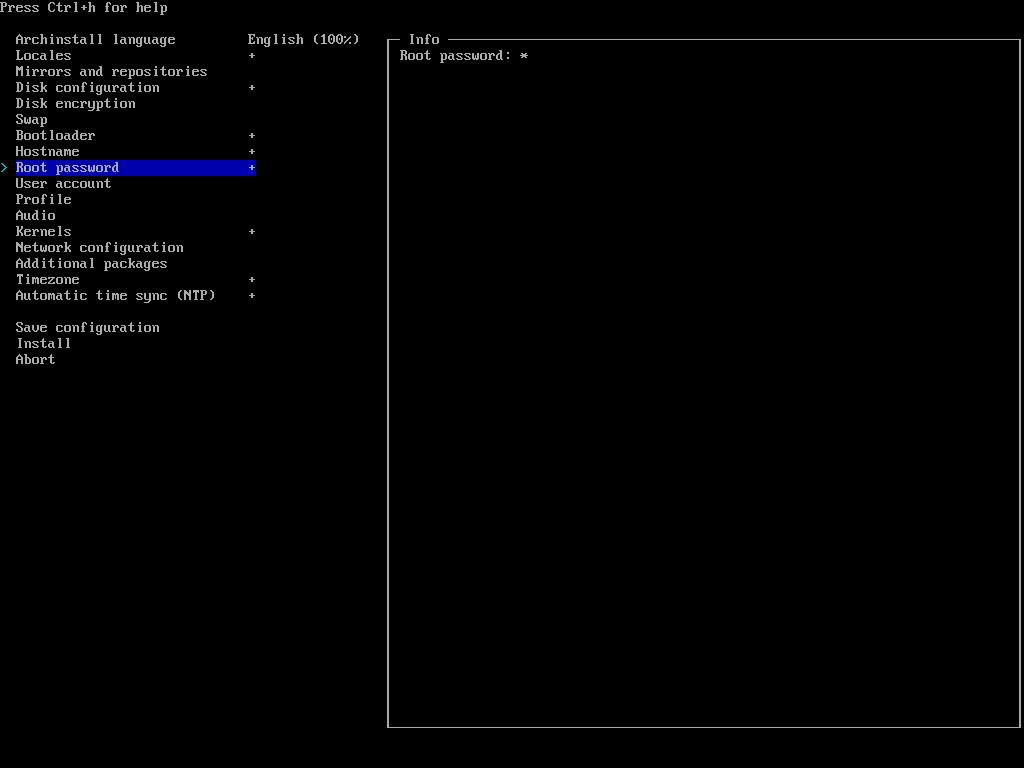Select Additional packages entry
Viewport: 1024px width, 768px height.
pos(91,264)
